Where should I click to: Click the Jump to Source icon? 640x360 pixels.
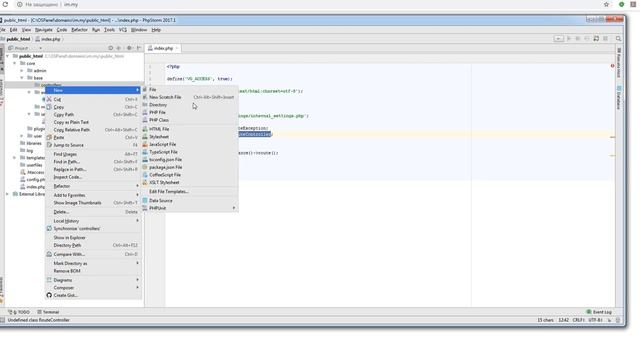49,145
